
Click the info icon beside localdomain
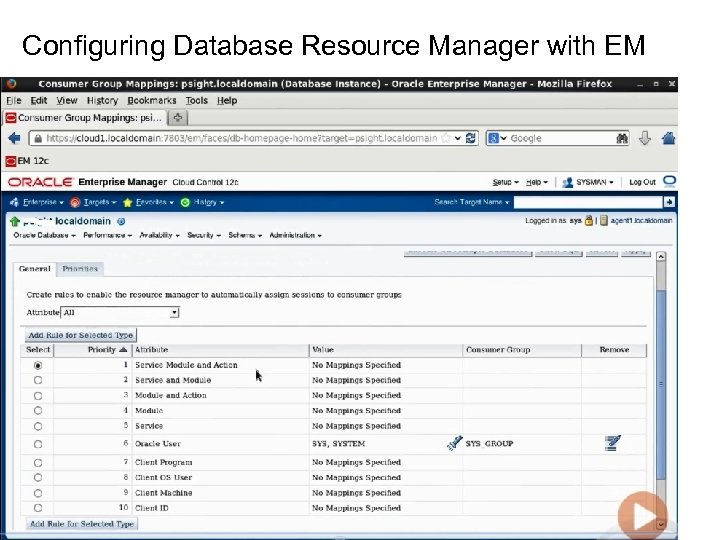(x=121, y=221)
